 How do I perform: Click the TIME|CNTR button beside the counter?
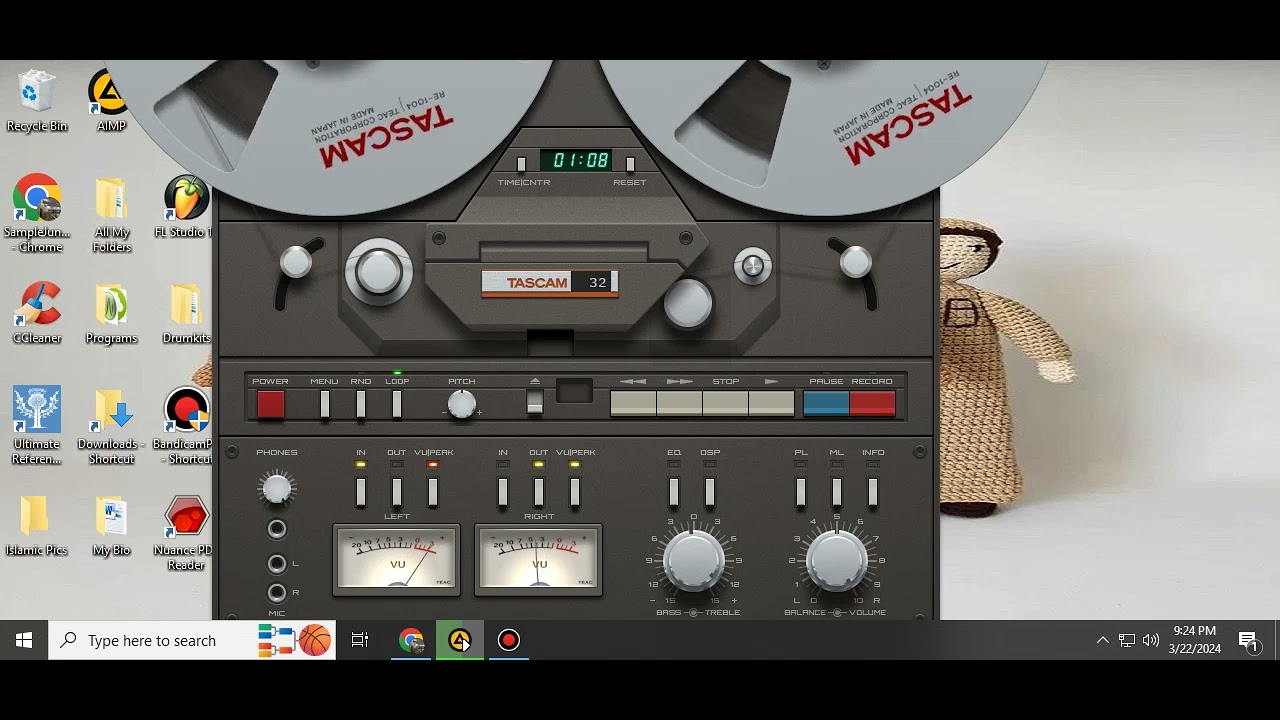click(521, 164)
